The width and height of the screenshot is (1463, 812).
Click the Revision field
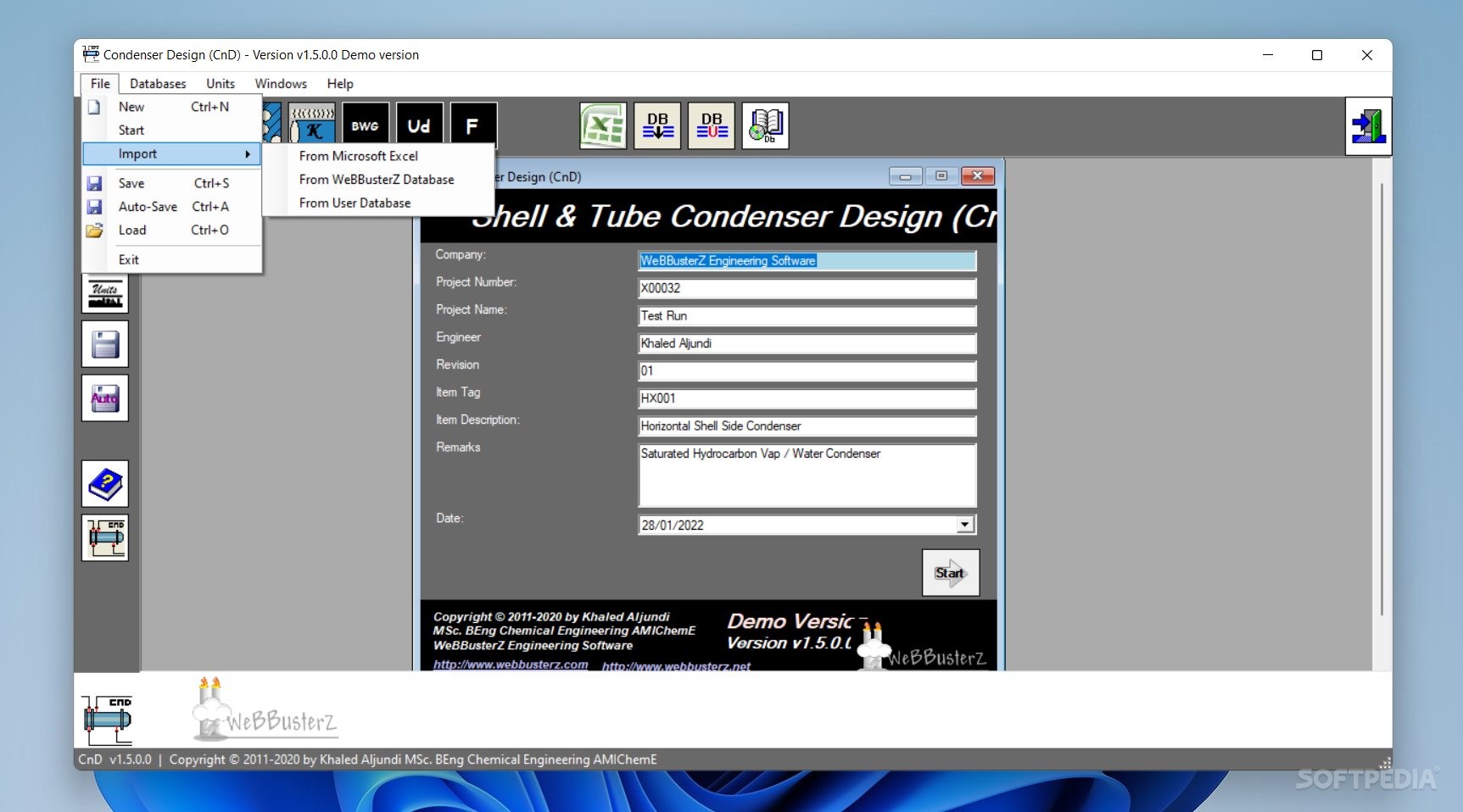pyautogui.click(x=807, y=371)
